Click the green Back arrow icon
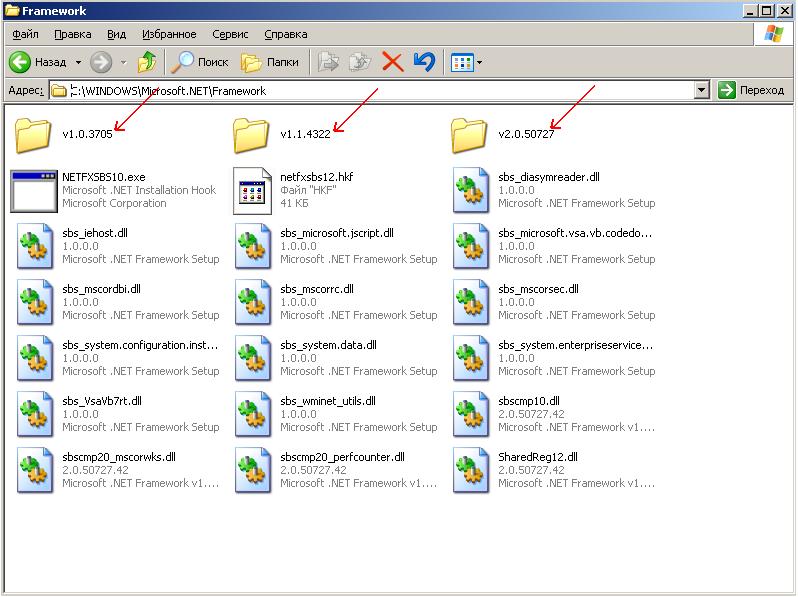The width and height of the screenshot is (798, 597). 20,62
